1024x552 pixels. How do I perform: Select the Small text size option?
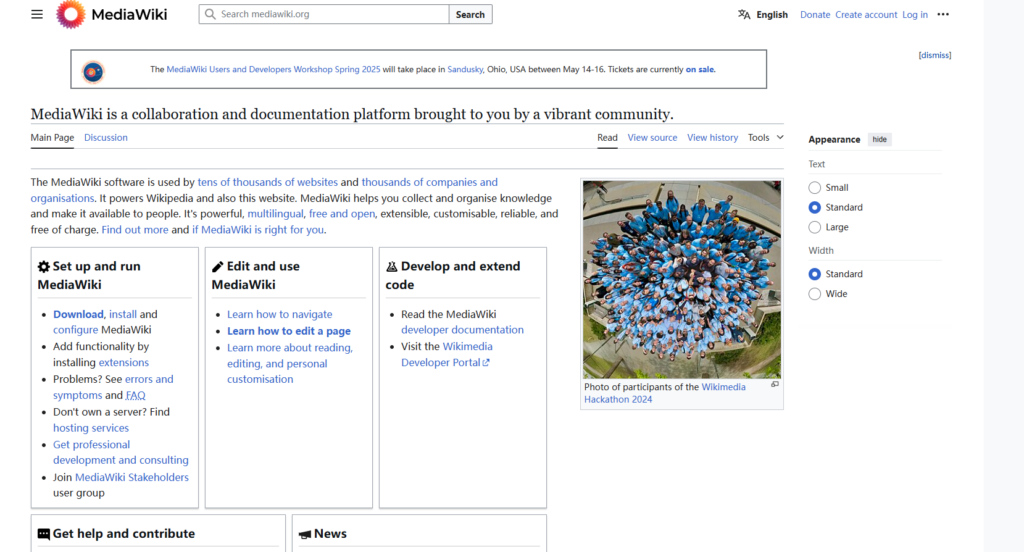815,188
